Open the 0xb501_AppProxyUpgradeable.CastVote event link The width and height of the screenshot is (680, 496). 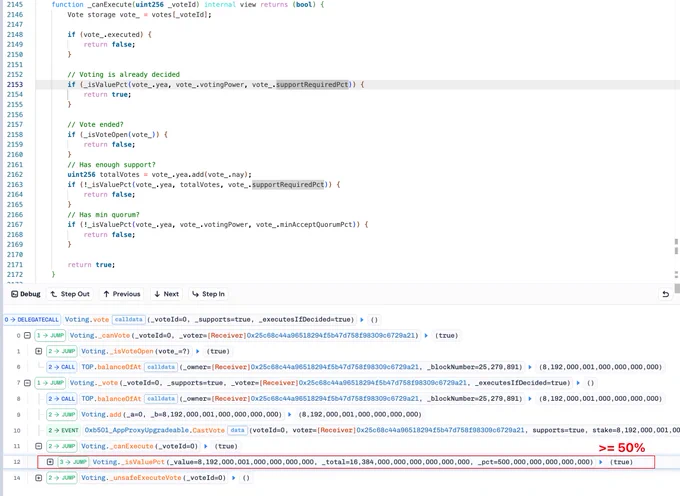154,430
